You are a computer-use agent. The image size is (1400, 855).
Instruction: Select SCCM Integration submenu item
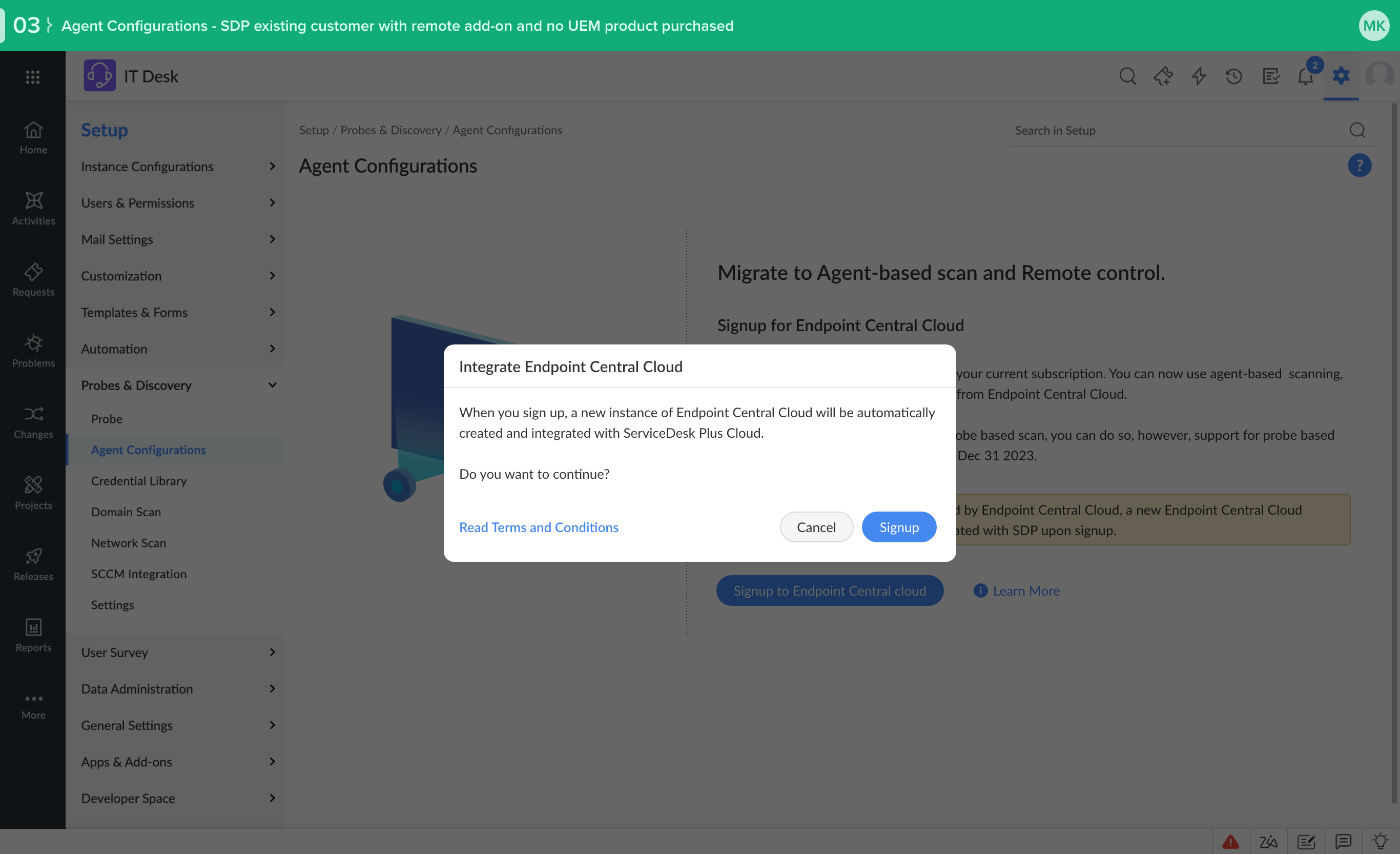tap(176, 574)
